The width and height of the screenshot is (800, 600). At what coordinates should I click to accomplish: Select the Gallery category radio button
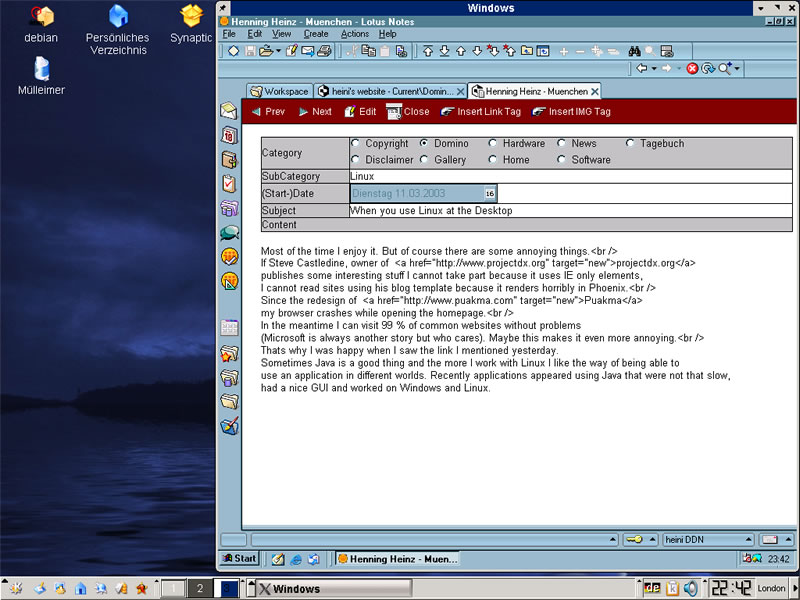(424, 160)
